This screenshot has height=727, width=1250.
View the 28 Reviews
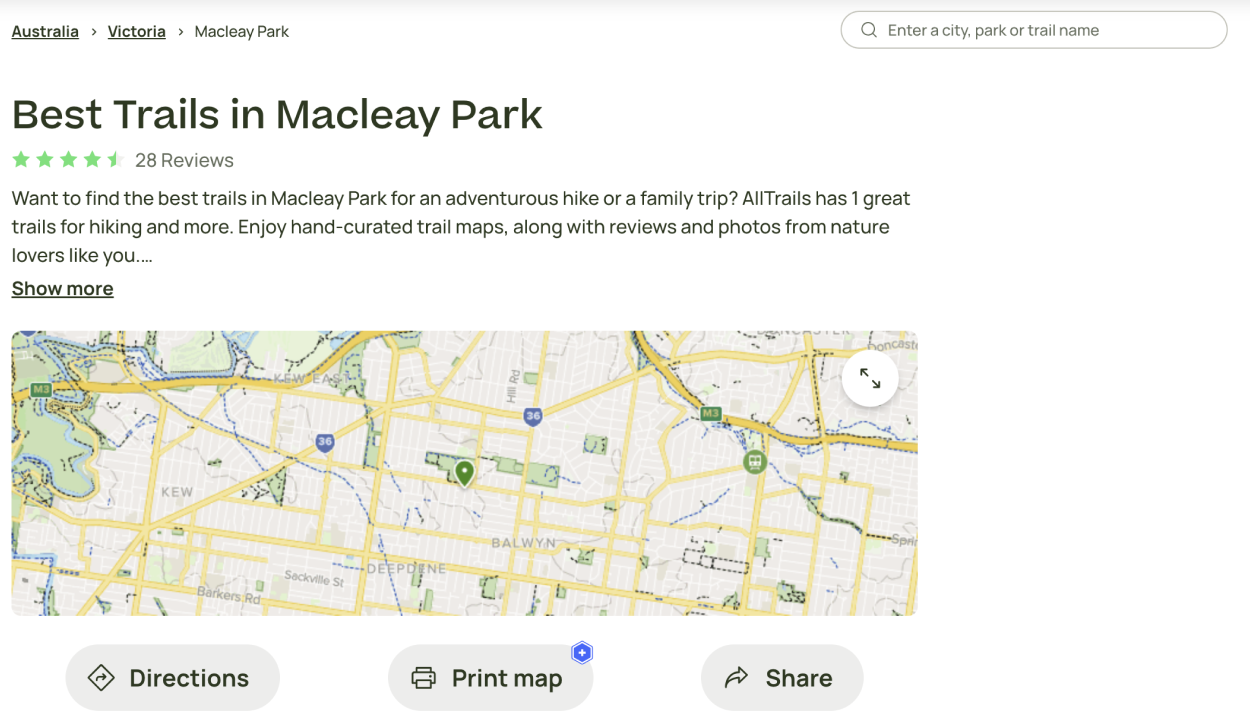(184, 160)
